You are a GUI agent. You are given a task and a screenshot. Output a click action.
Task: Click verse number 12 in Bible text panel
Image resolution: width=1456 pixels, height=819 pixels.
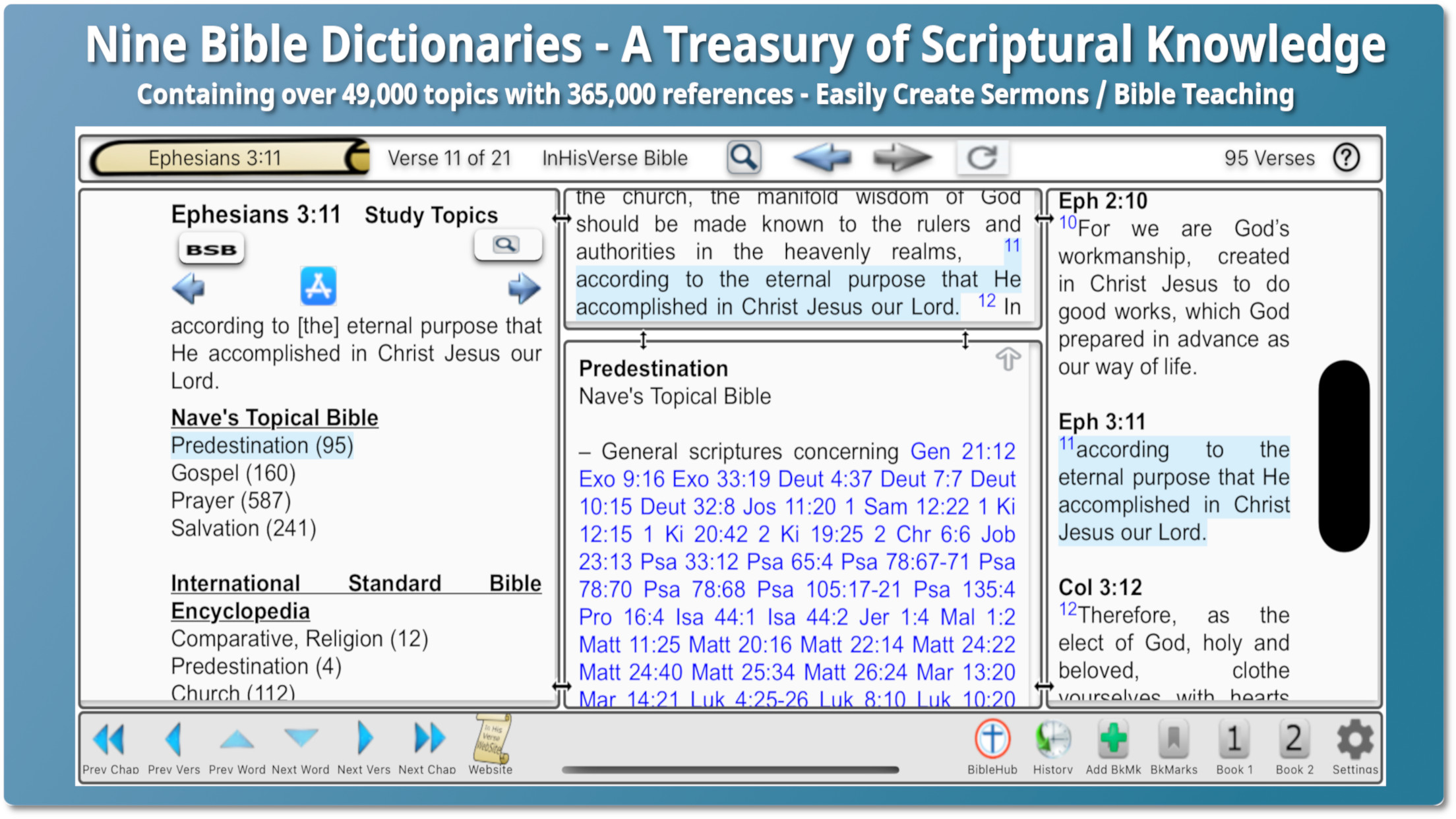986,301
